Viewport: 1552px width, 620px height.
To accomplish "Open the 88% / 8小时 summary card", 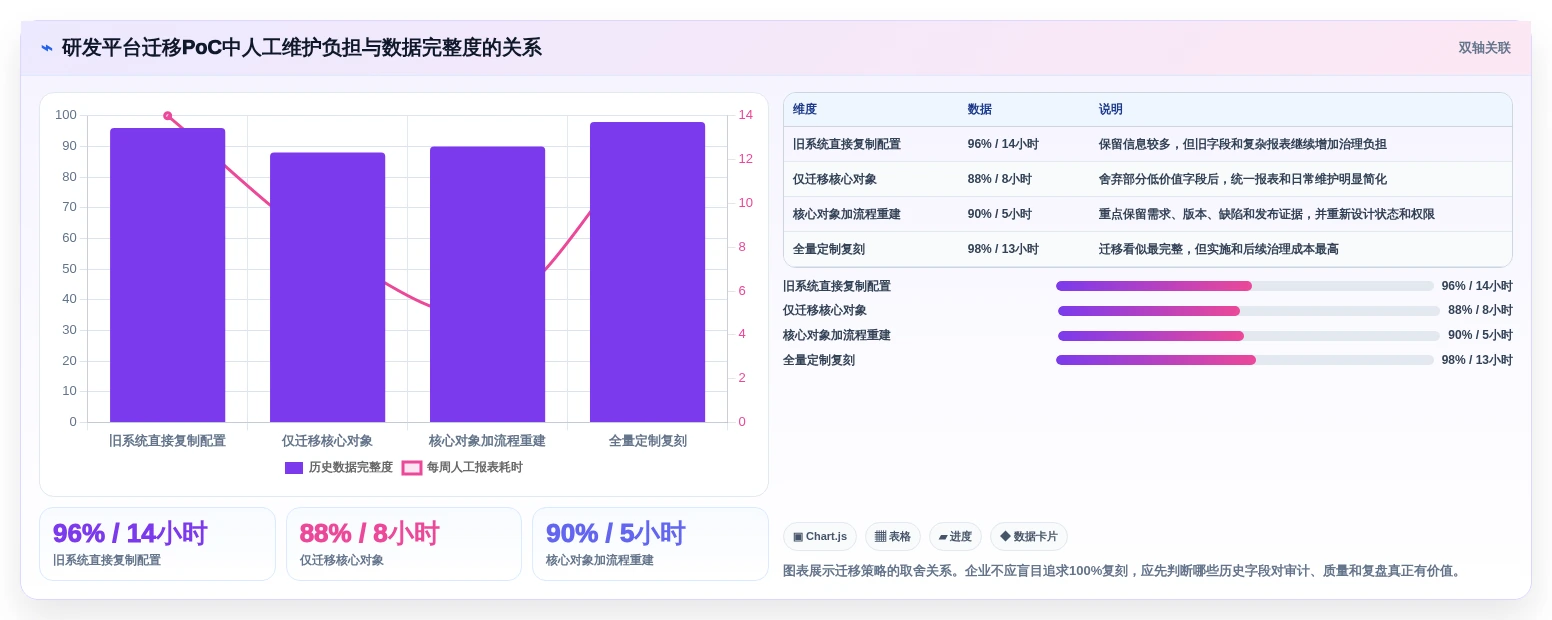I will (404, 544).
